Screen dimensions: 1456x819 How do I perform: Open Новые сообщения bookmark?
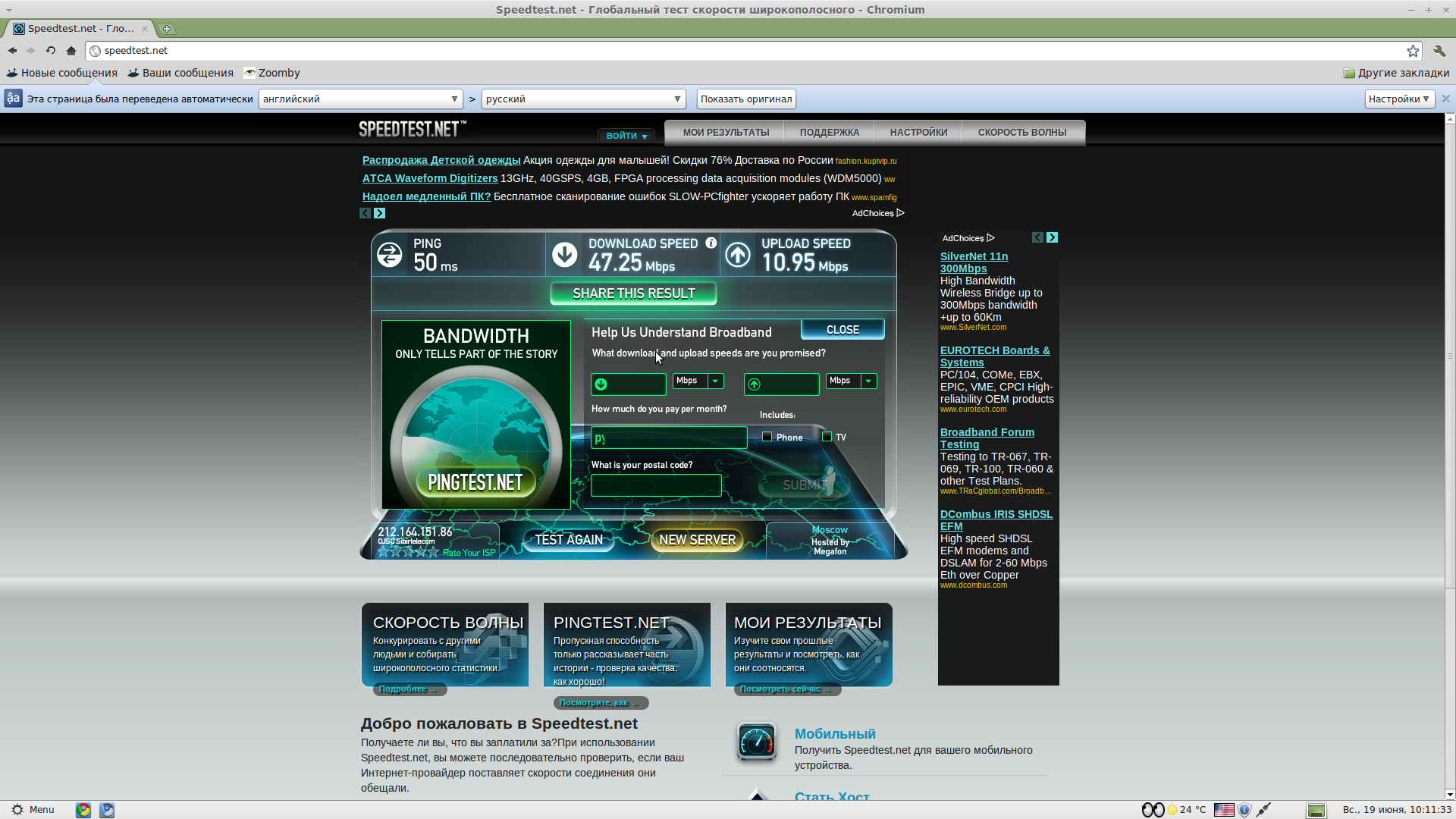62,73
